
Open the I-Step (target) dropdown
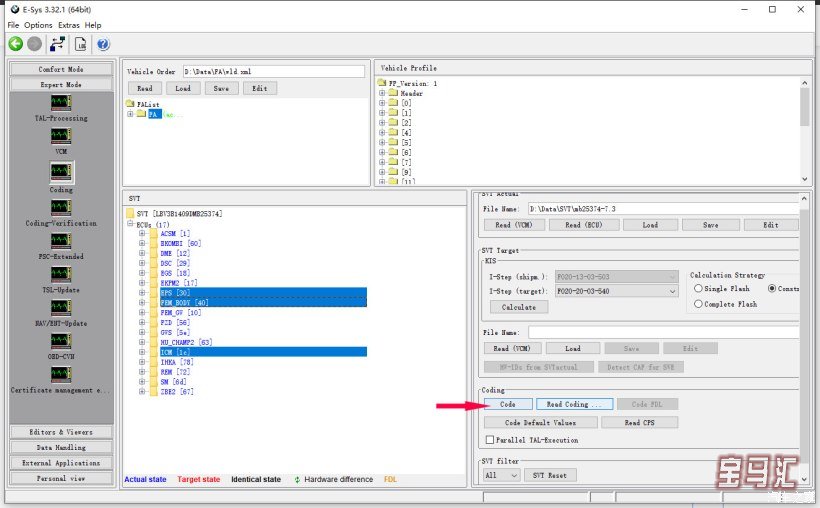(671, 291)
